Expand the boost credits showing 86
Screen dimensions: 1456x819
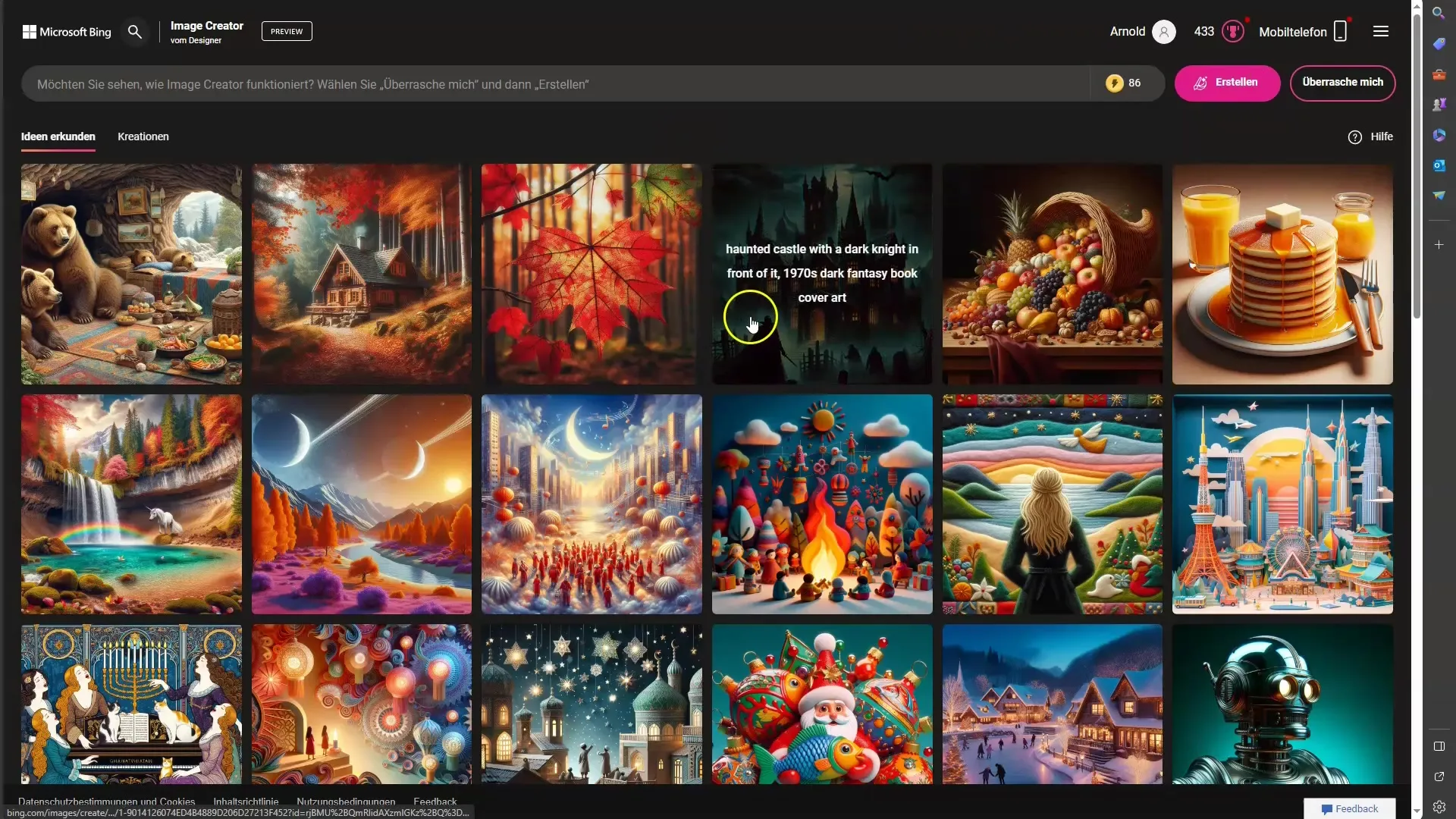1128,82
